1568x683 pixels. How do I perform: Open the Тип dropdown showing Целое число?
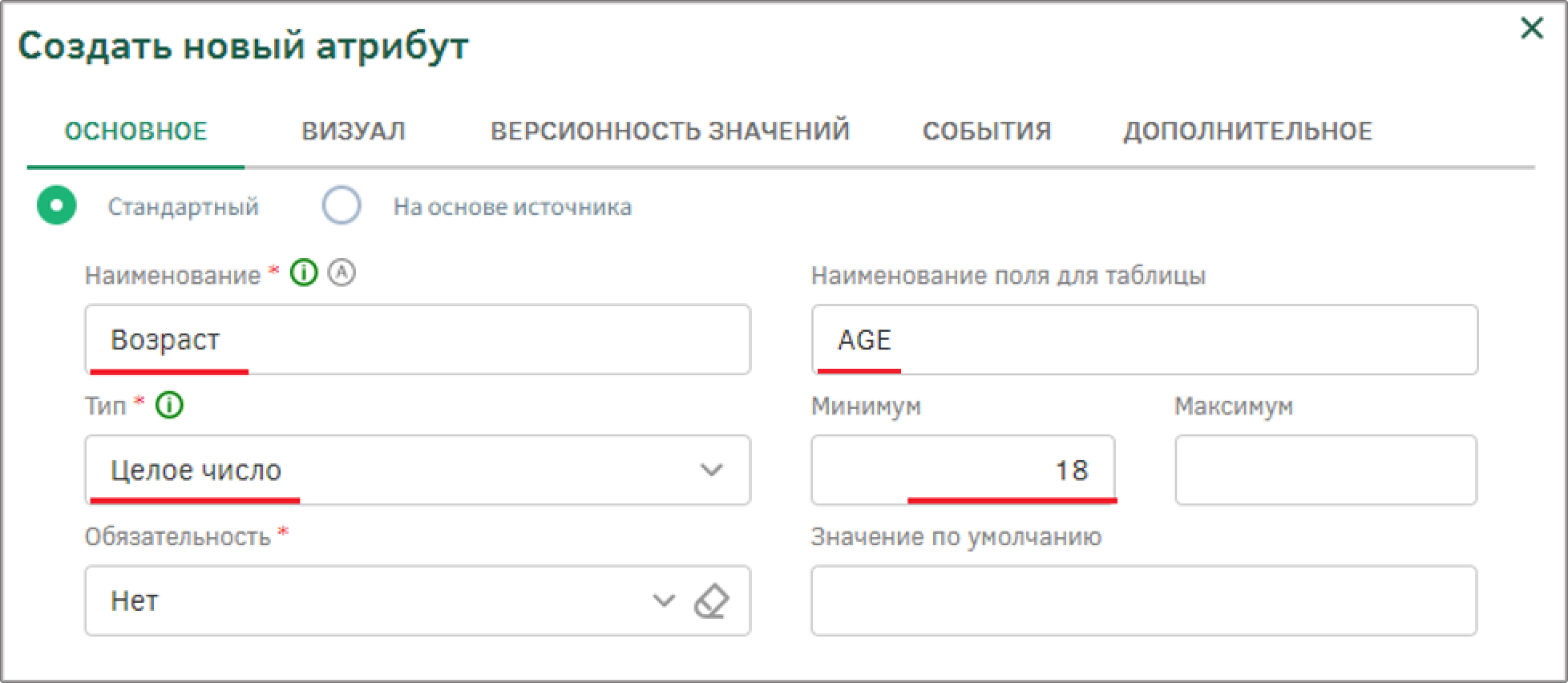coord(418,470)
